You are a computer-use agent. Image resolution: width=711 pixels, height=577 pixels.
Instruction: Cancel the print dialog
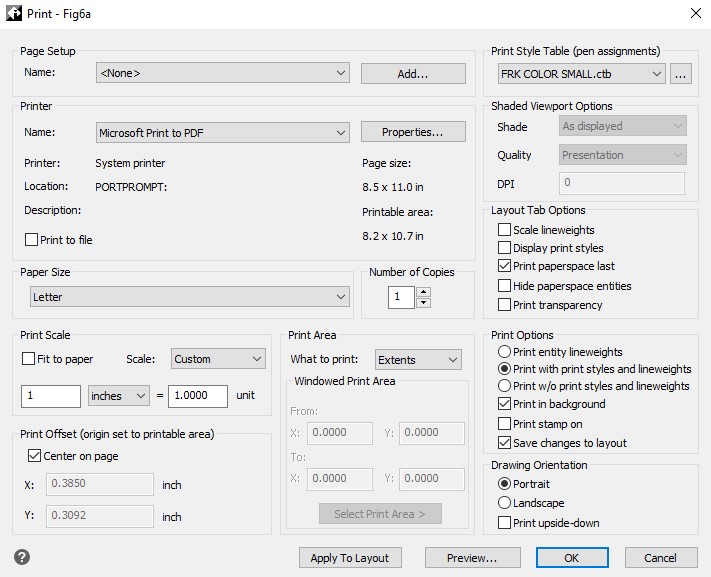[x=661, y=557]
